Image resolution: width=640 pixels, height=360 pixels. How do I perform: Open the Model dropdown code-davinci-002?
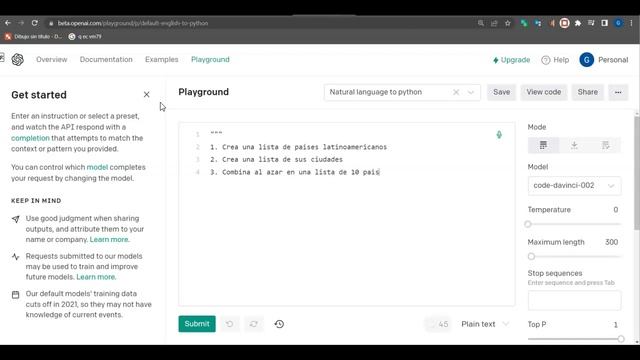point(574,186)
